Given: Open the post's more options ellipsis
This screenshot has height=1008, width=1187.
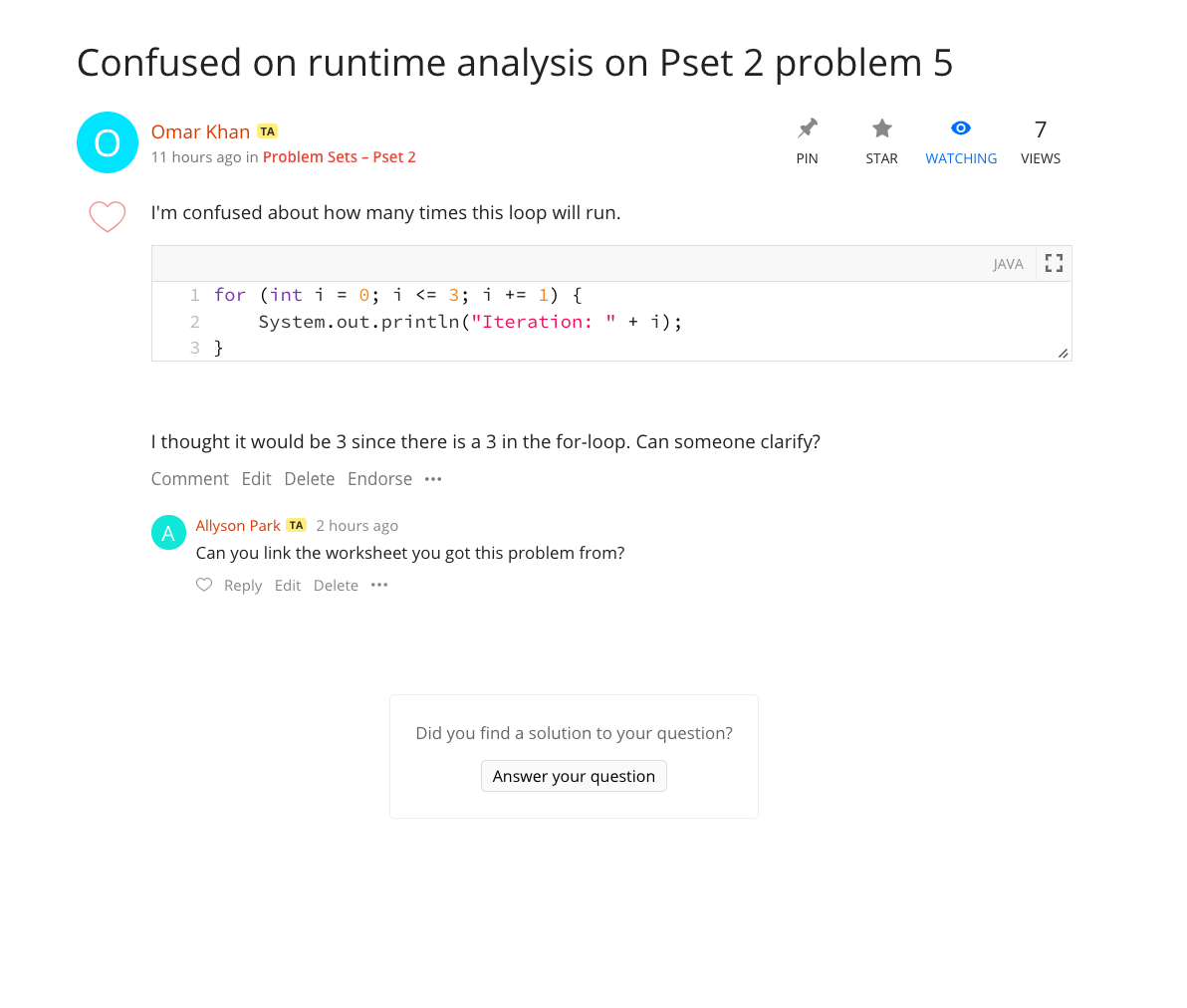Looking at the screenshot, I should coord(433,479).
